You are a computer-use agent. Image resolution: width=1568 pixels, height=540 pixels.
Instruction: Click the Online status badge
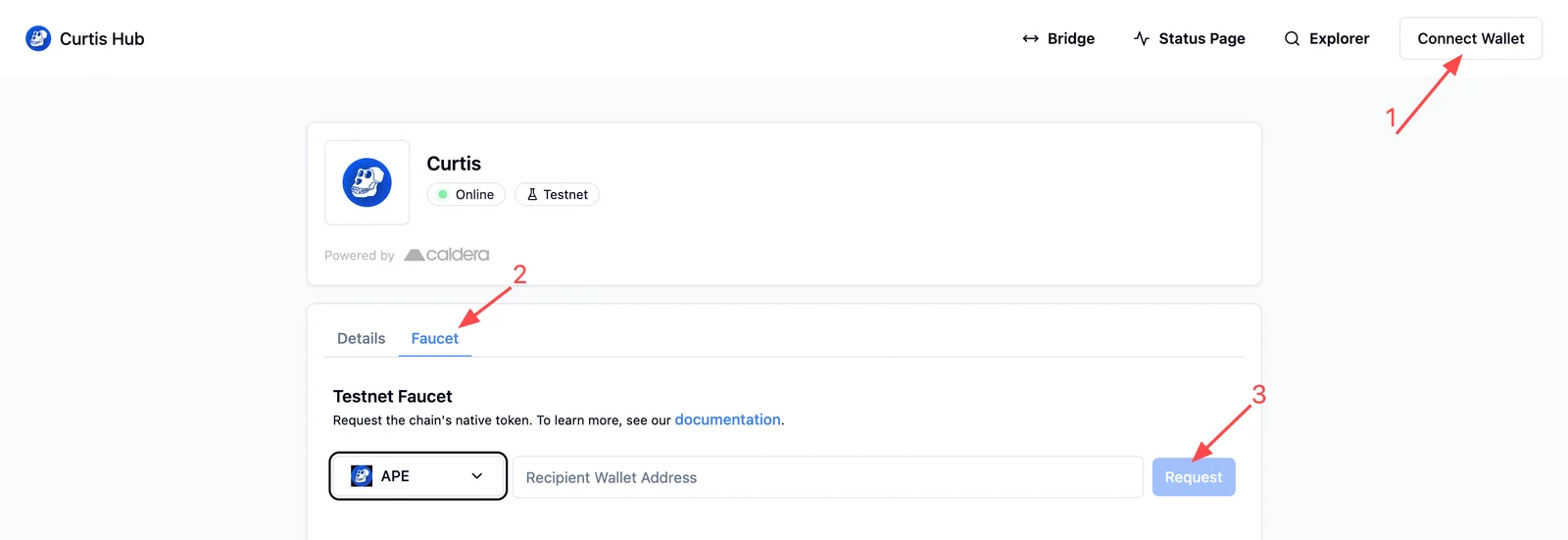click(x=466, y=194)
